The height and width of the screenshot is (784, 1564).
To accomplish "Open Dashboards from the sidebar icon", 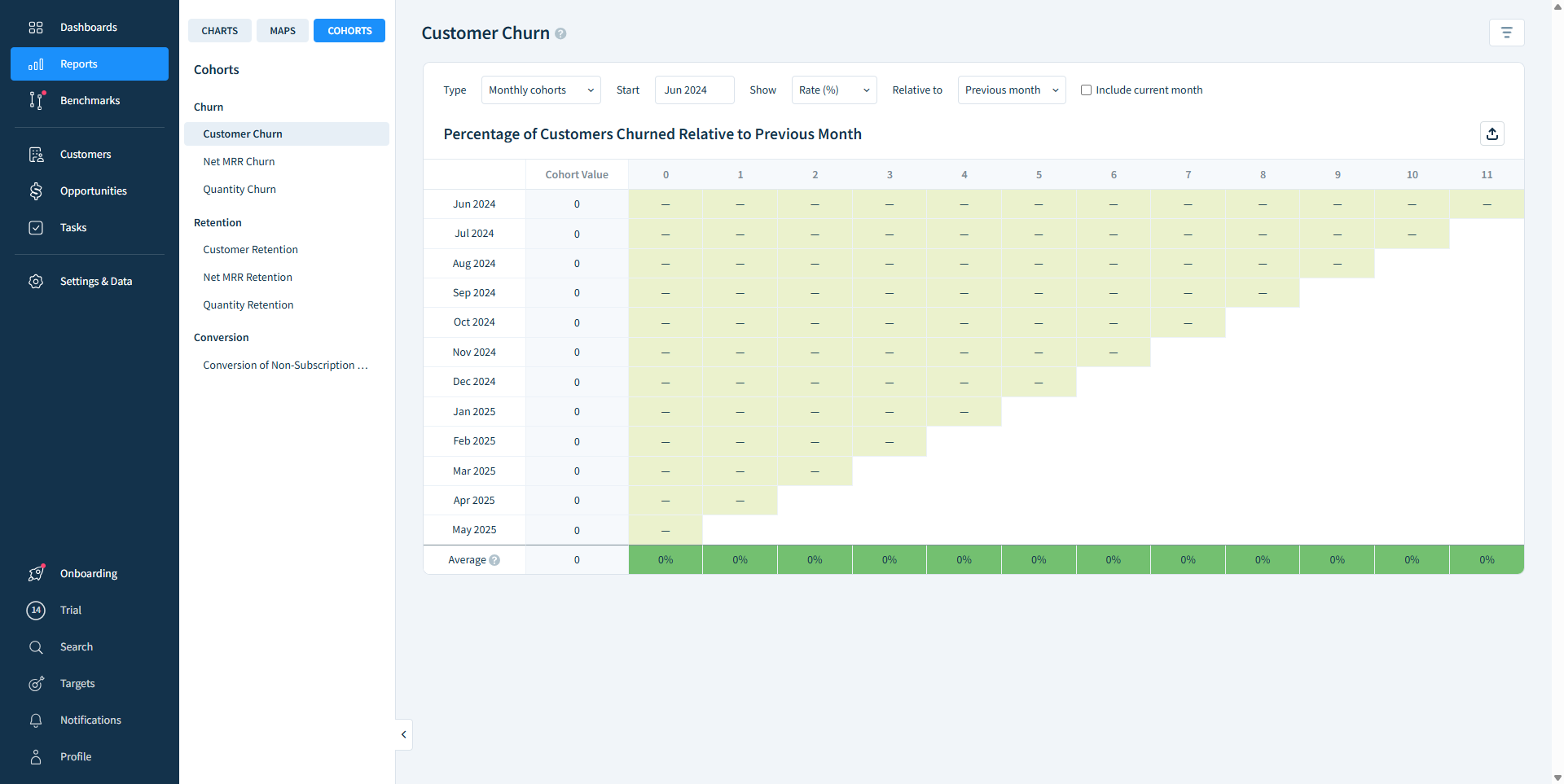I will point(36,28).
